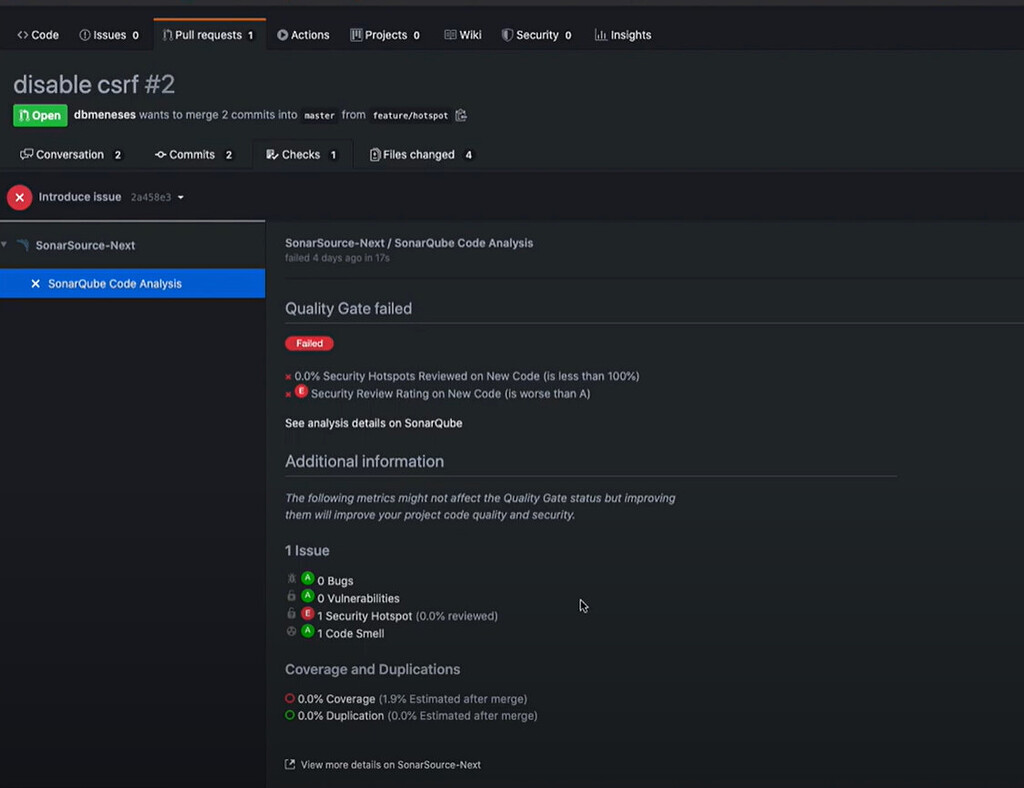Switch to the Conversation tab

coord(70,154)
